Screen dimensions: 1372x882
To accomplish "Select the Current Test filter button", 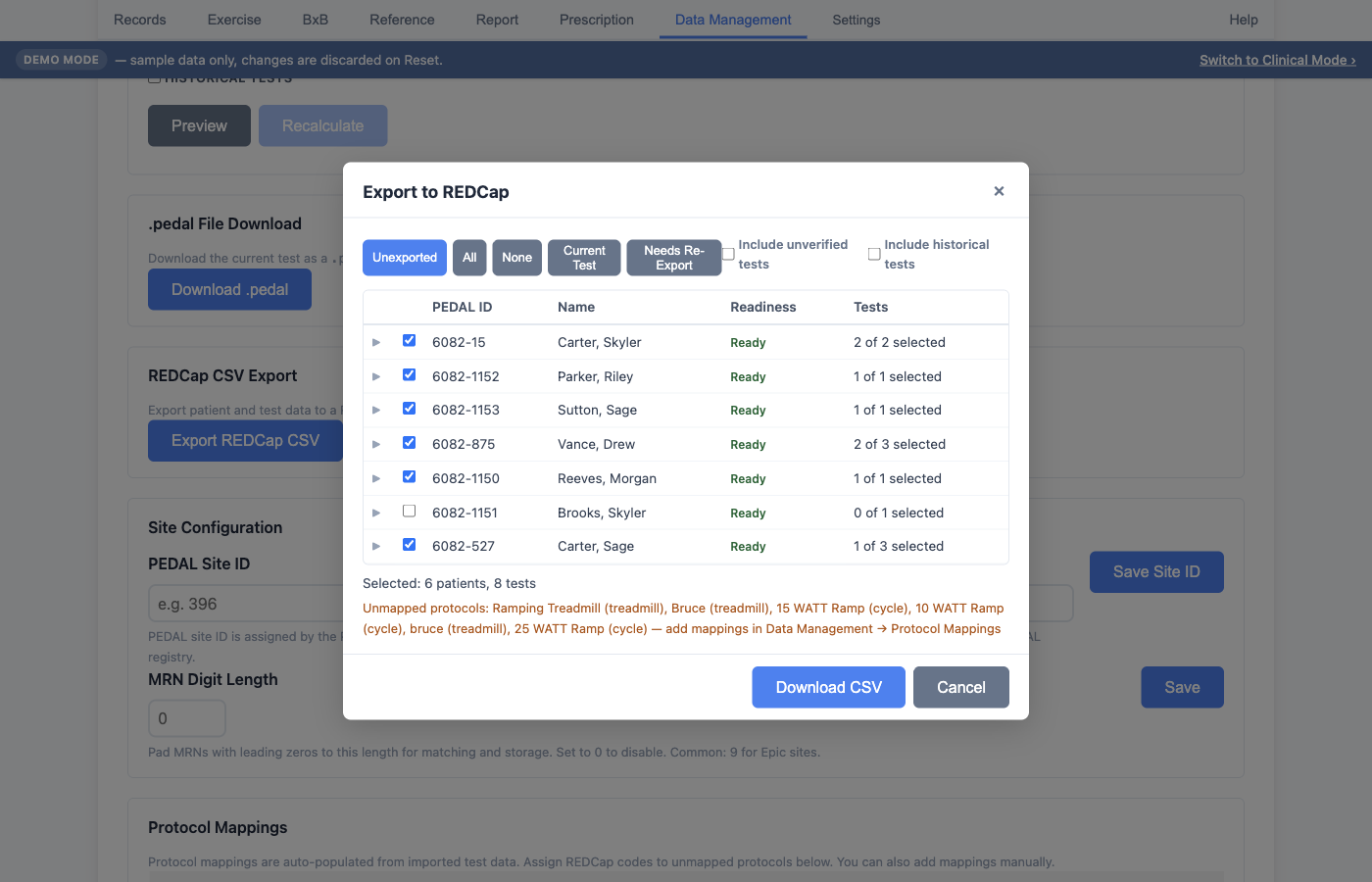I will (584, 258).
